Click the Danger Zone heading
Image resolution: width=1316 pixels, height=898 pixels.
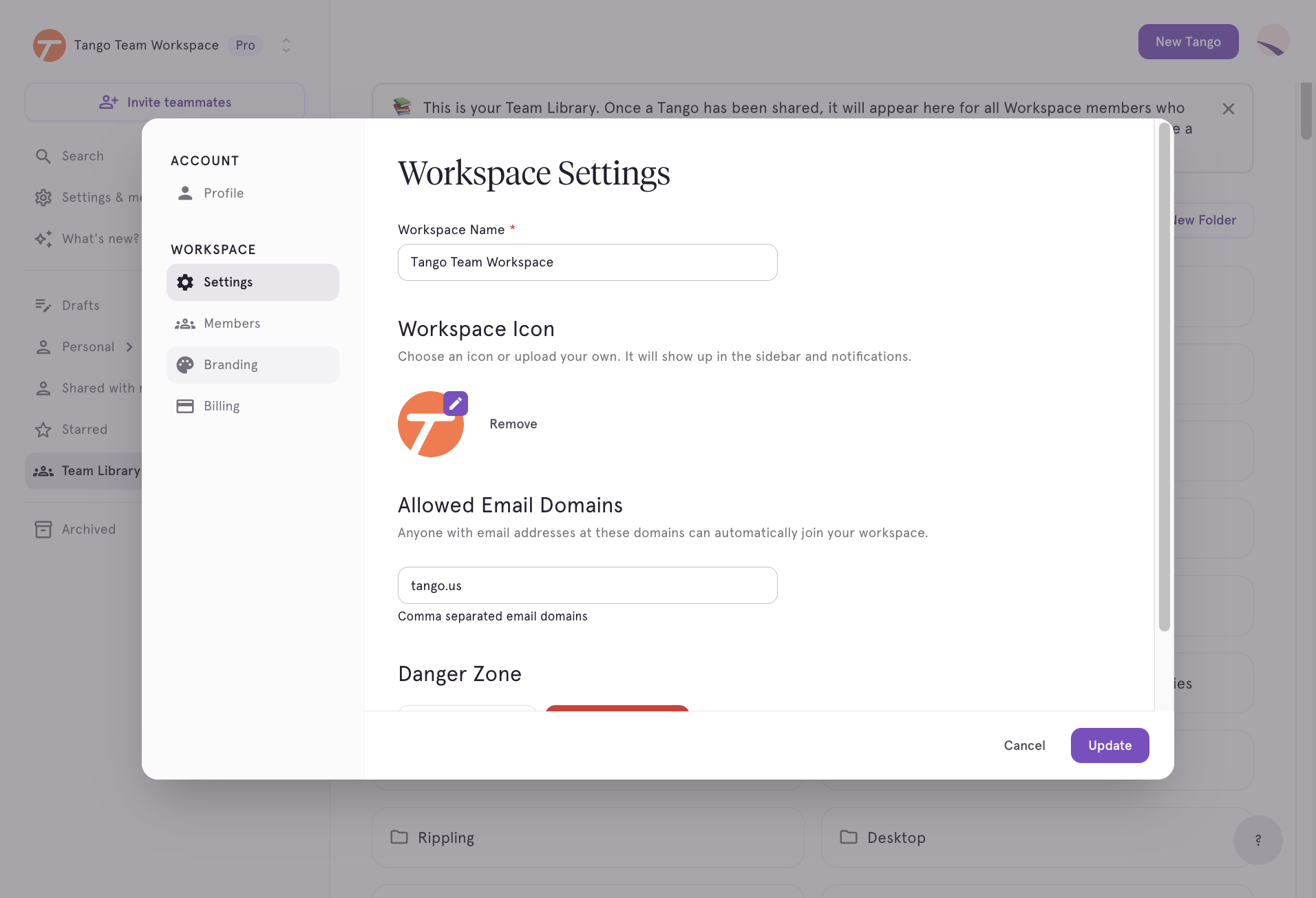(x=460, y=674)
